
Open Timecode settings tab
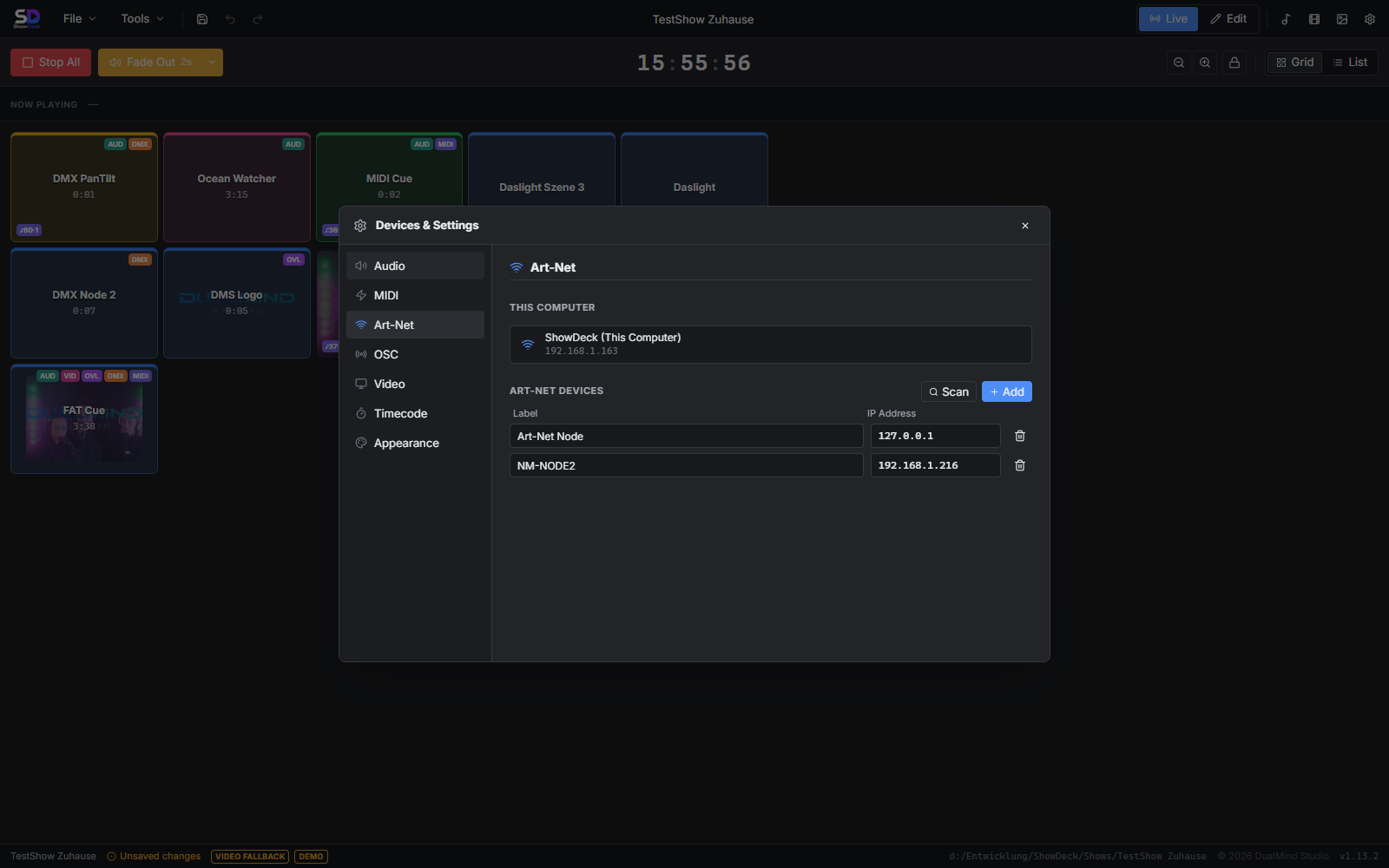click(x=415, y=413)
